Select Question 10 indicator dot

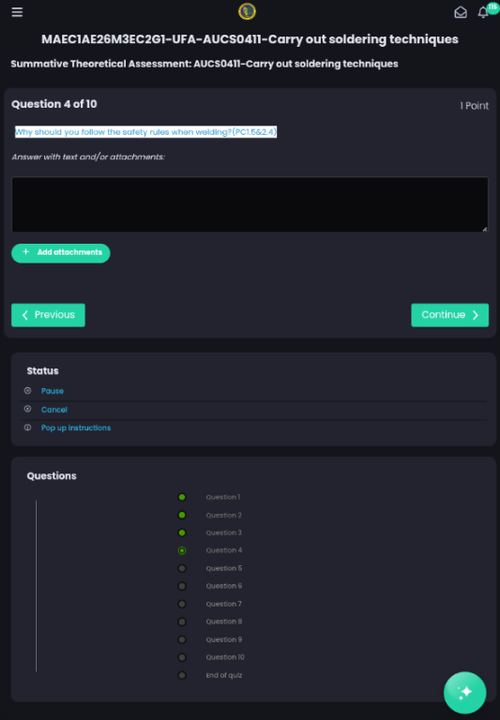point(182,657)
